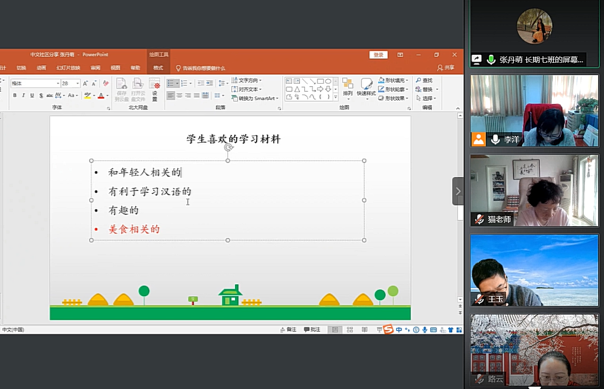The height and width of the screenshot is (389, 604).
Task: Select the oval shape in shapes gallery
Action: tap(328, 81)
